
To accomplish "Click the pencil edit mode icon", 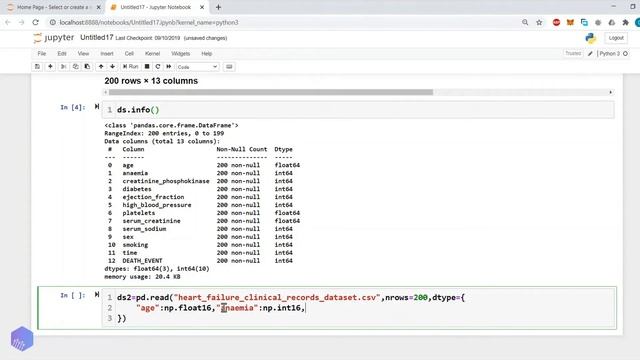I will click(590, 53).
